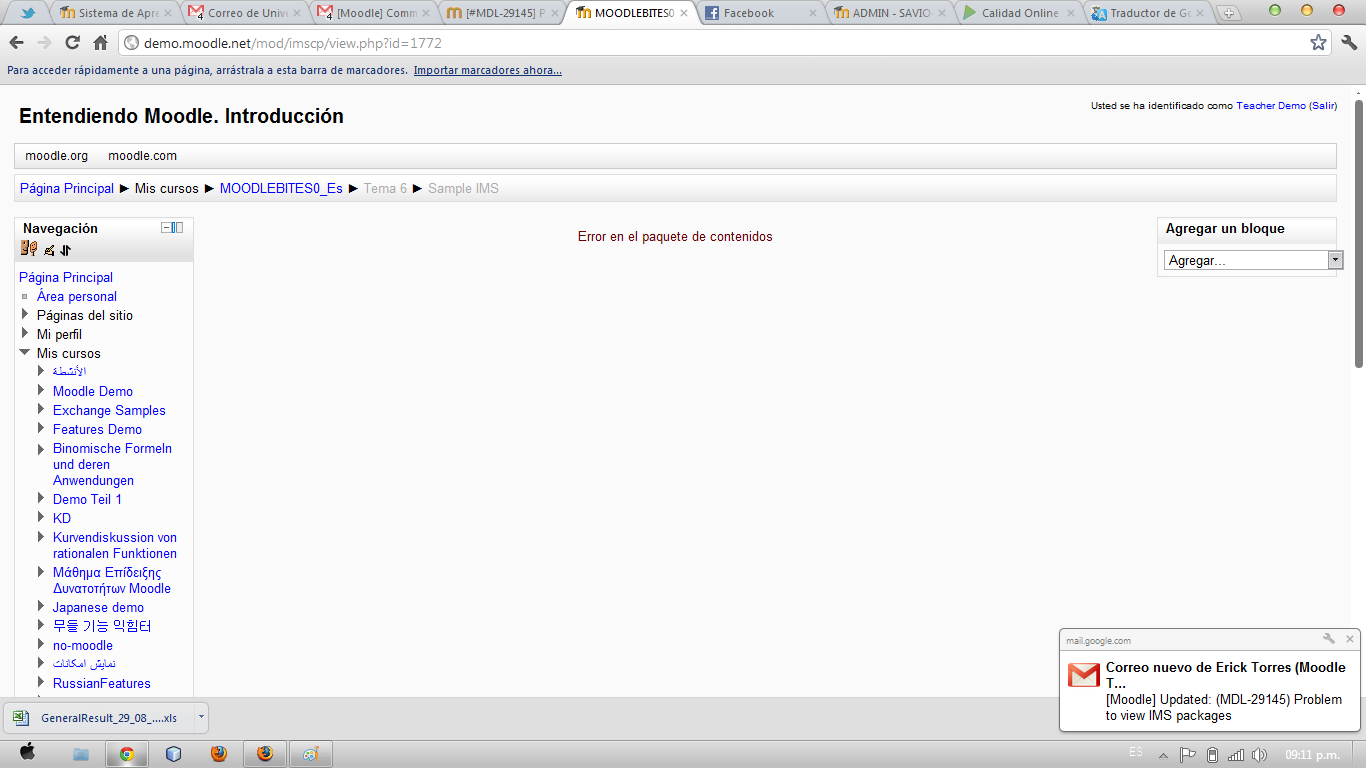
Task: Switch to the Traductor de Go tab
Action: click(1147, 13)
